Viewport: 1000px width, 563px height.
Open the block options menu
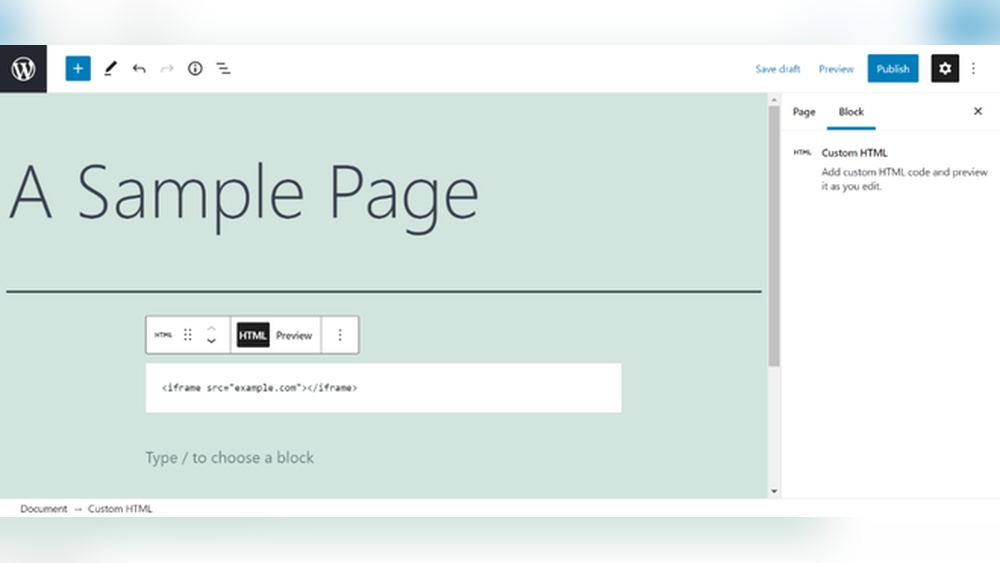coord(340,335)
